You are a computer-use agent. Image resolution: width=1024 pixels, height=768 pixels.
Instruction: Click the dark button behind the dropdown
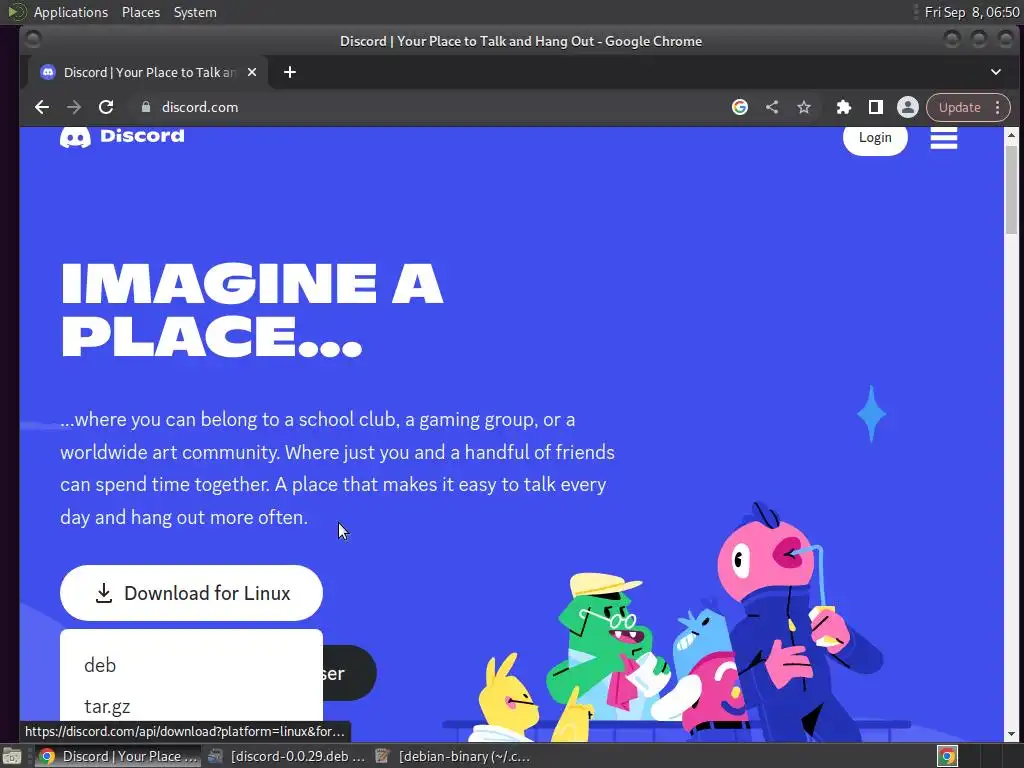[349, 673]
